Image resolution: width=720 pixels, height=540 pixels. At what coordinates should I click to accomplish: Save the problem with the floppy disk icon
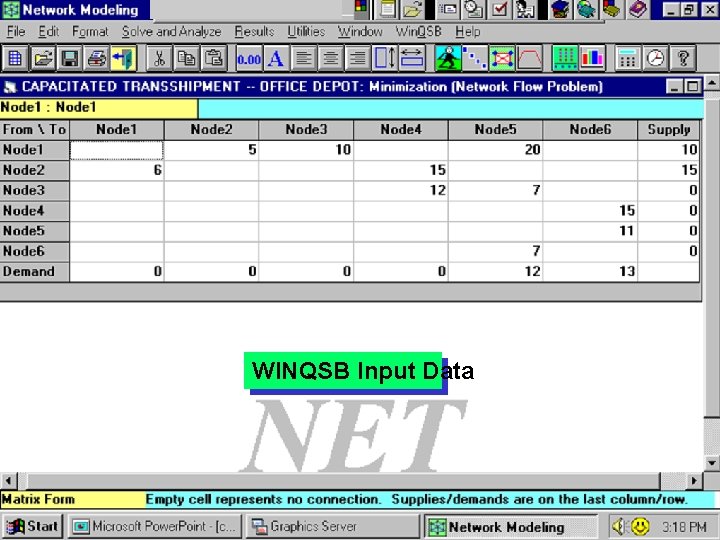tap(69, 58)
